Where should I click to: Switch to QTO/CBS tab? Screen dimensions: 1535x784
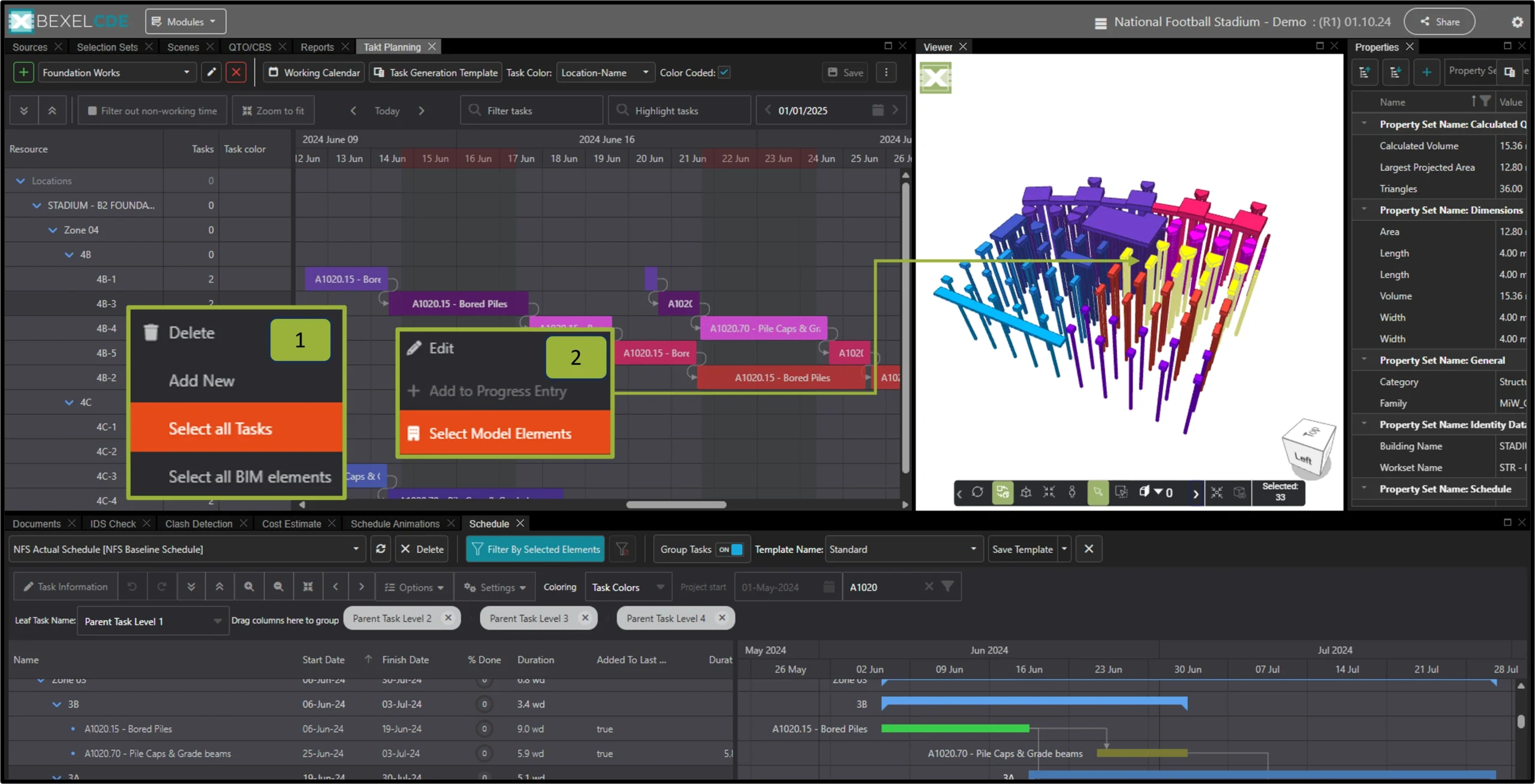pos(249,47)
